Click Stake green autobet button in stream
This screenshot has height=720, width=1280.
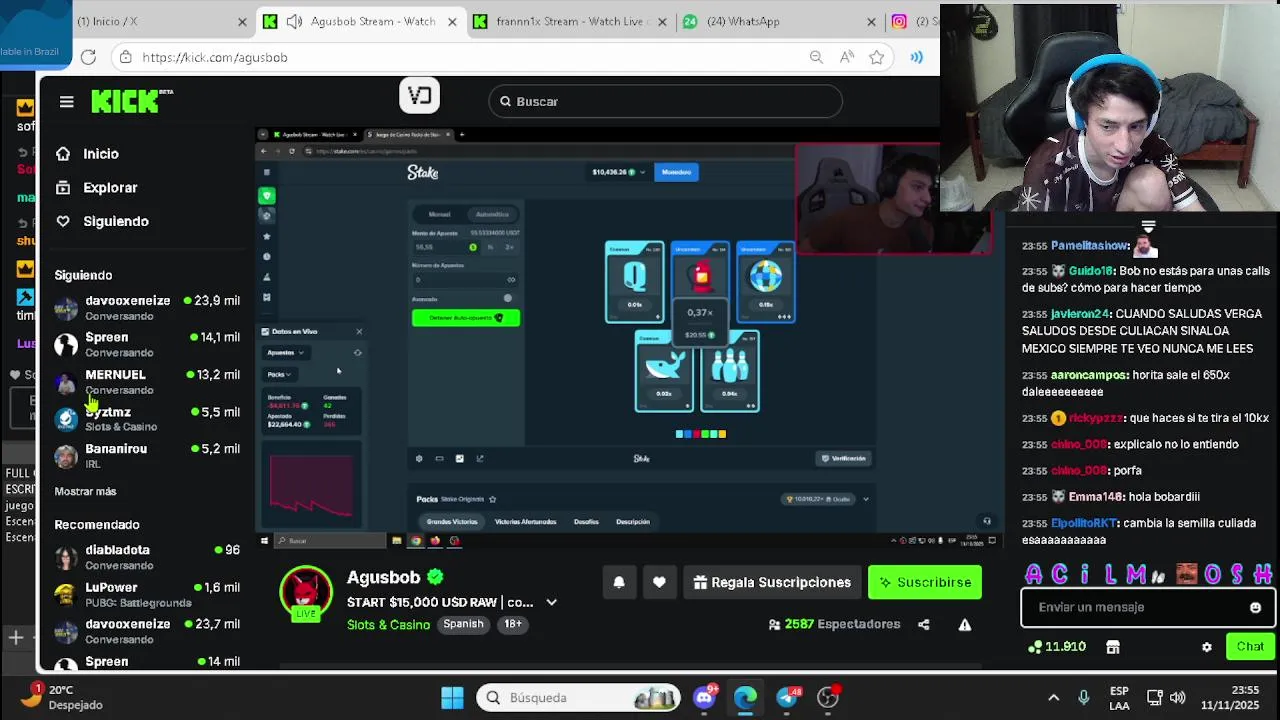tap(465, 317)
